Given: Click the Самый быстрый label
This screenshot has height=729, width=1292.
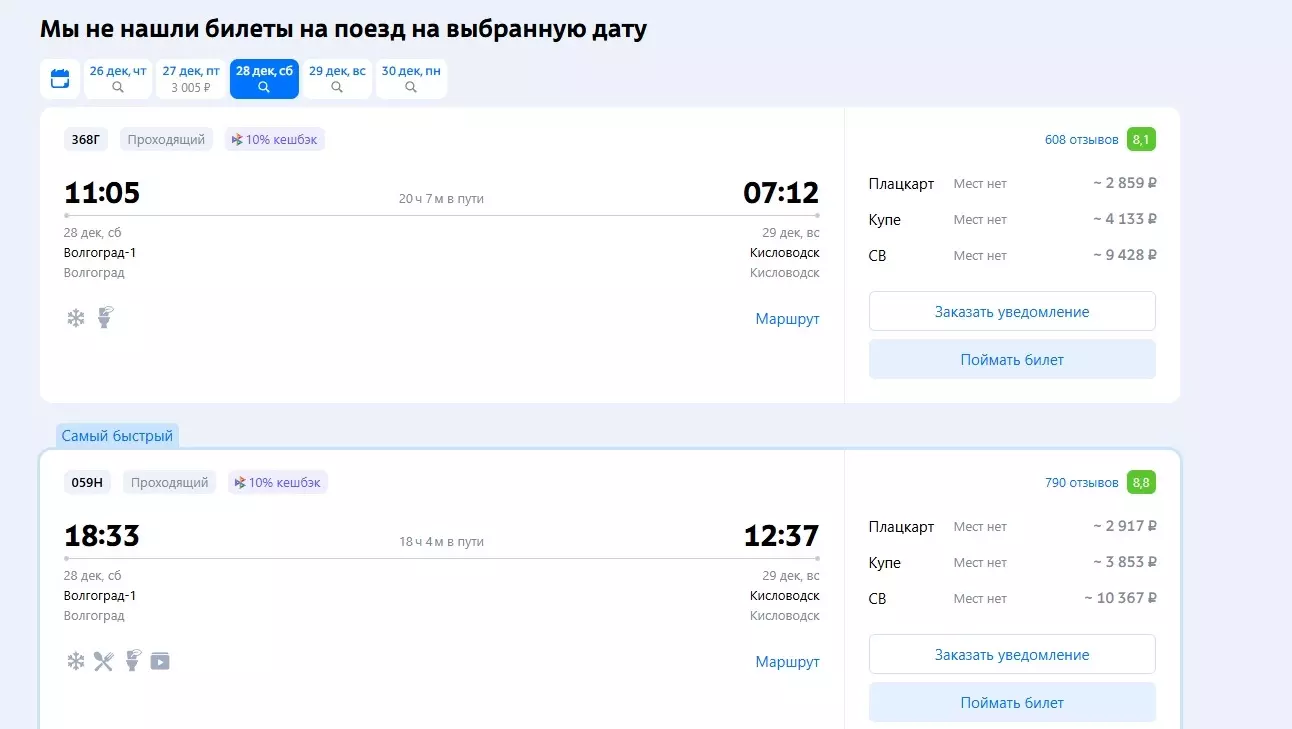Looking at the screenshot, I should click(117, 436).
